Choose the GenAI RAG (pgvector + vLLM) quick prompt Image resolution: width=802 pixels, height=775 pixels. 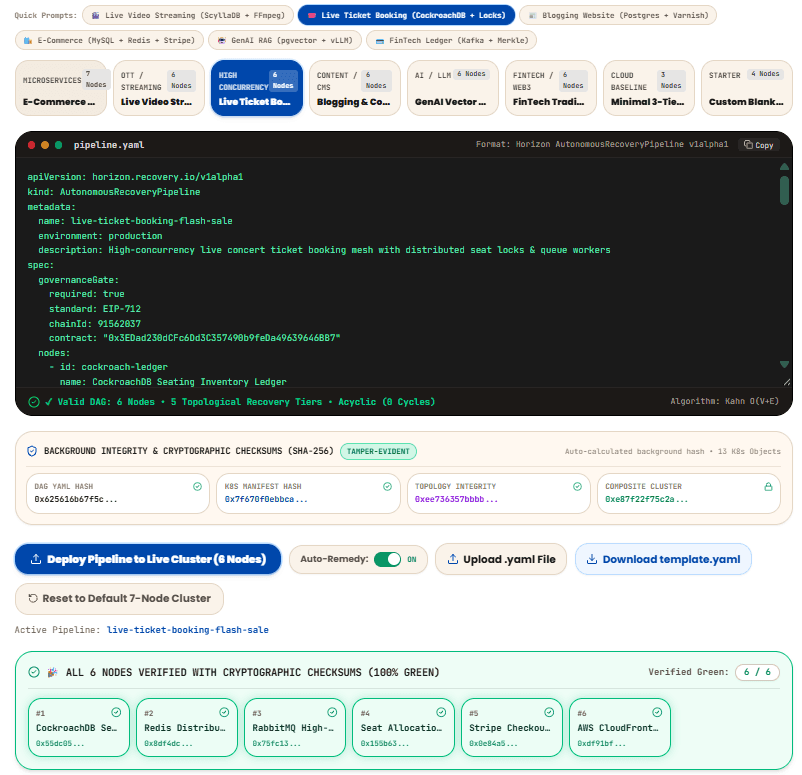pos(285,40)
